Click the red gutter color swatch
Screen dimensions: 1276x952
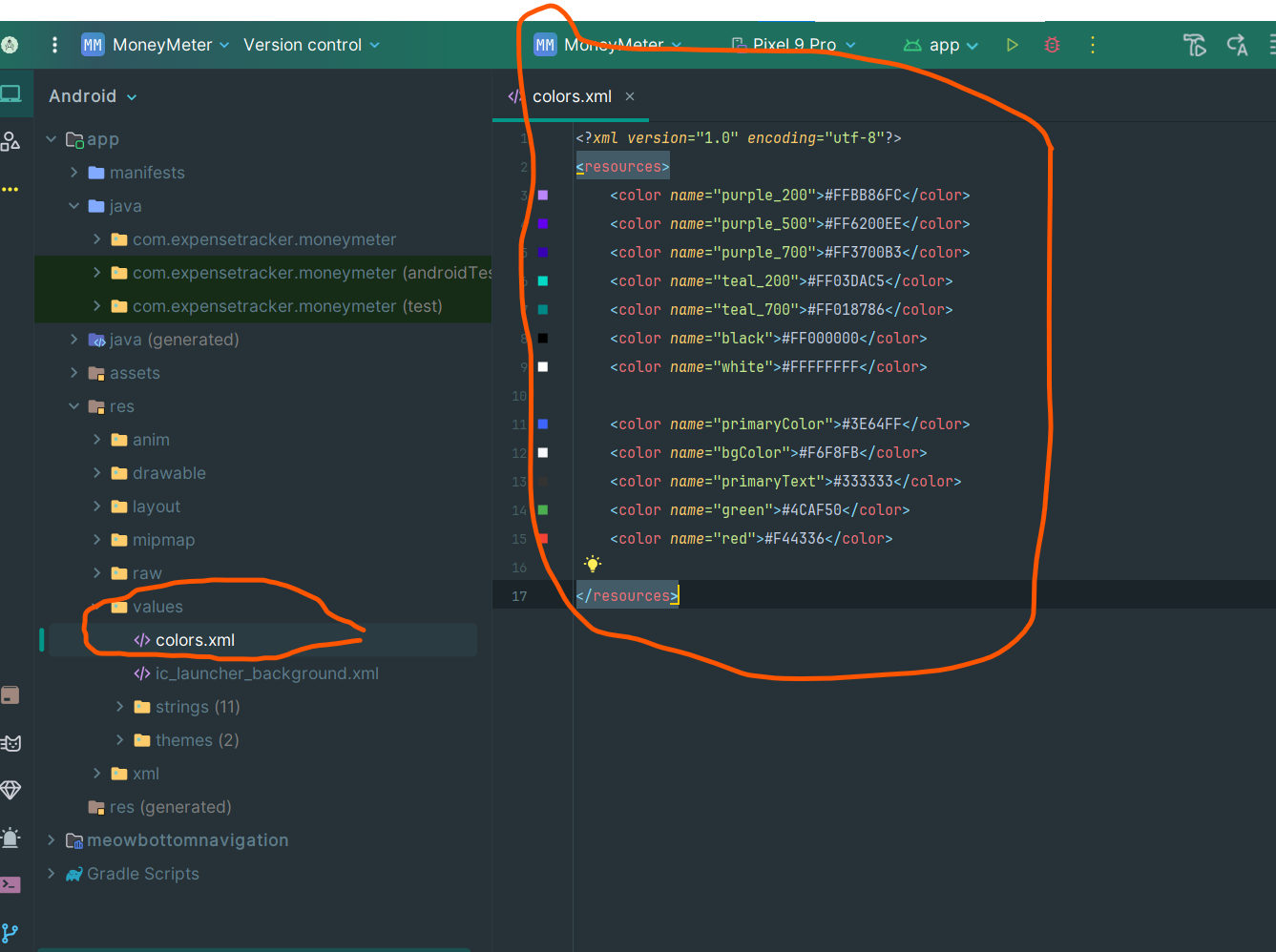pyautogui.click(x=543, y=538)
